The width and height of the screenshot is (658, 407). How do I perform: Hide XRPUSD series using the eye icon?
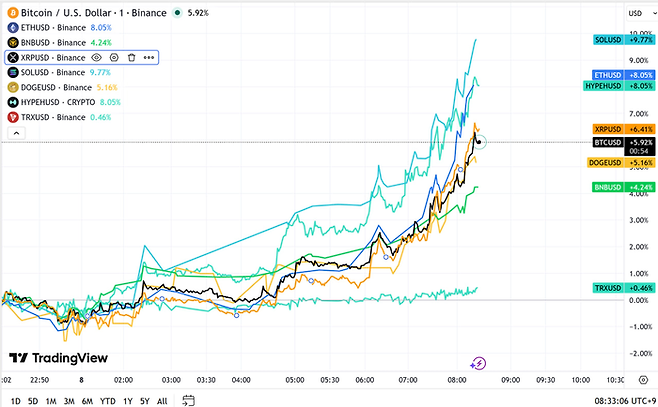click(96, 58)
